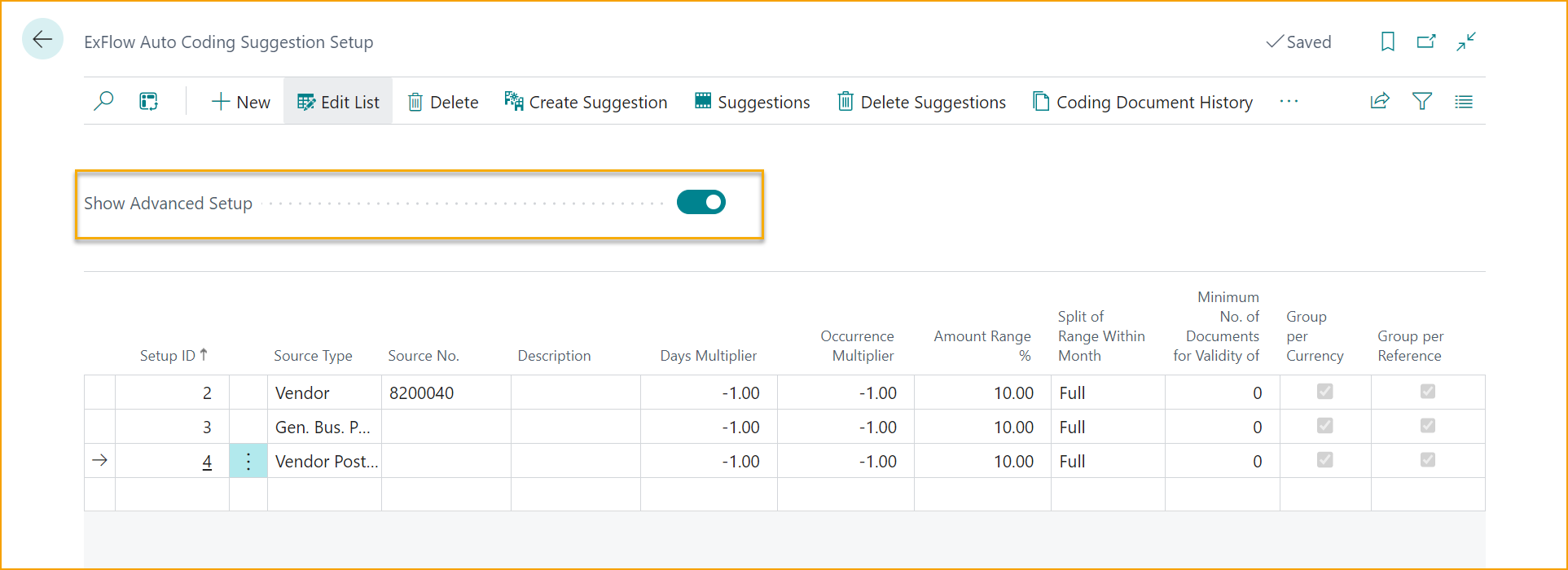The image size is (1568, 570).
Task: Select the Gen. Bus. P... source type cell
Action: 324,427
